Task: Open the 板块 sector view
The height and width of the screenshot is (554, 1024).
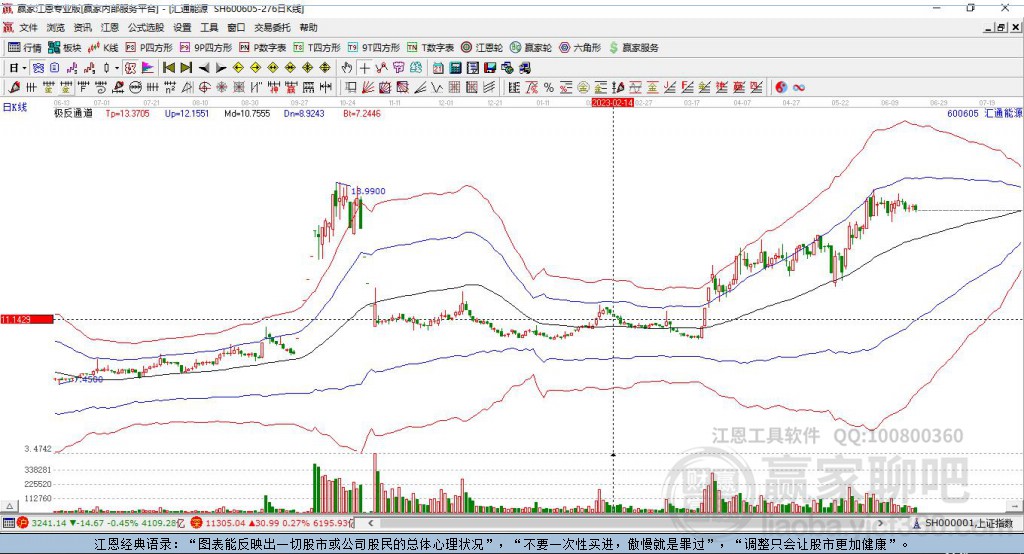Action: click(65, 48)
